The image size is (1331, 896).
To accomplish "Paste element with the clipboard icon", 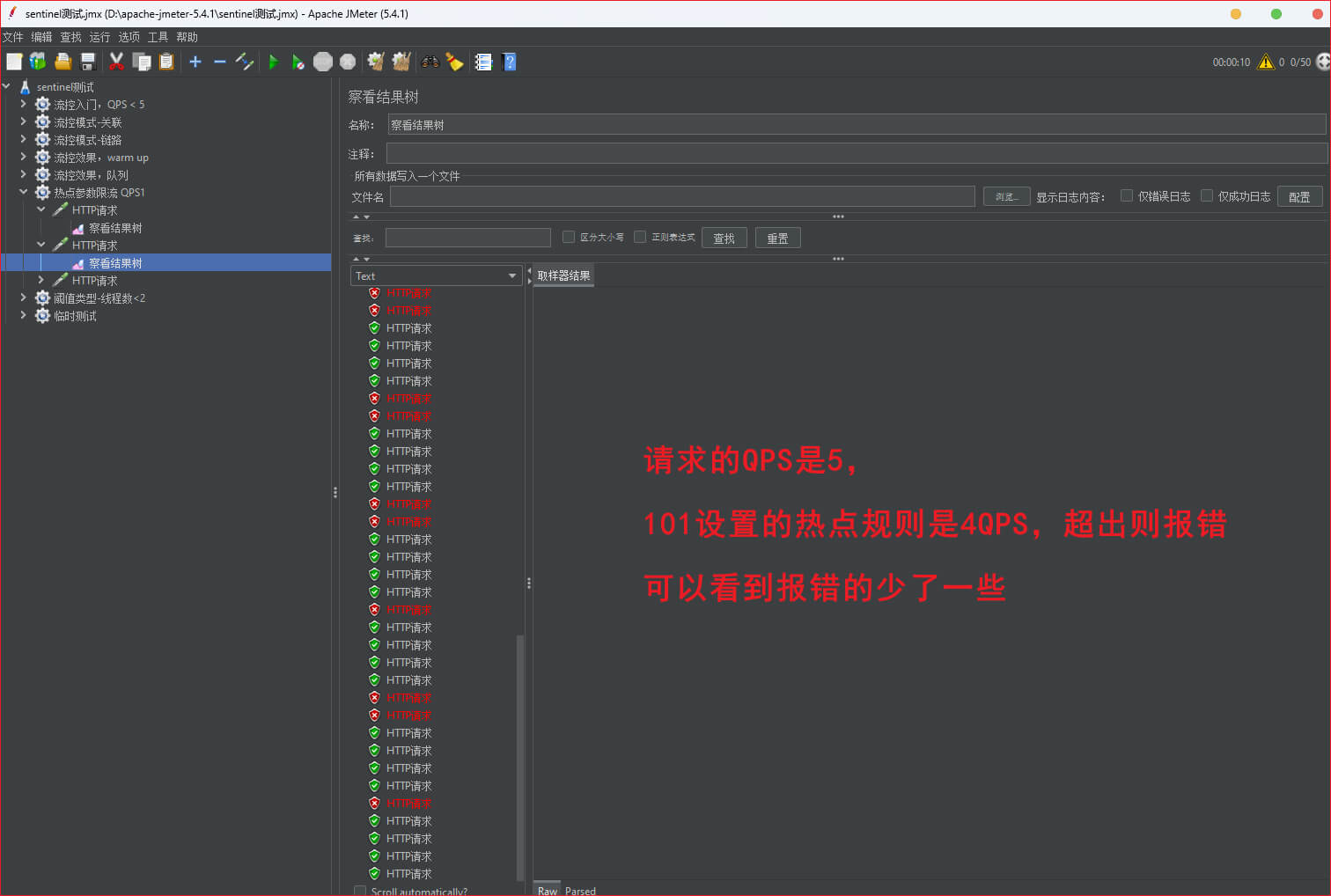I will [x=165, y=62].
